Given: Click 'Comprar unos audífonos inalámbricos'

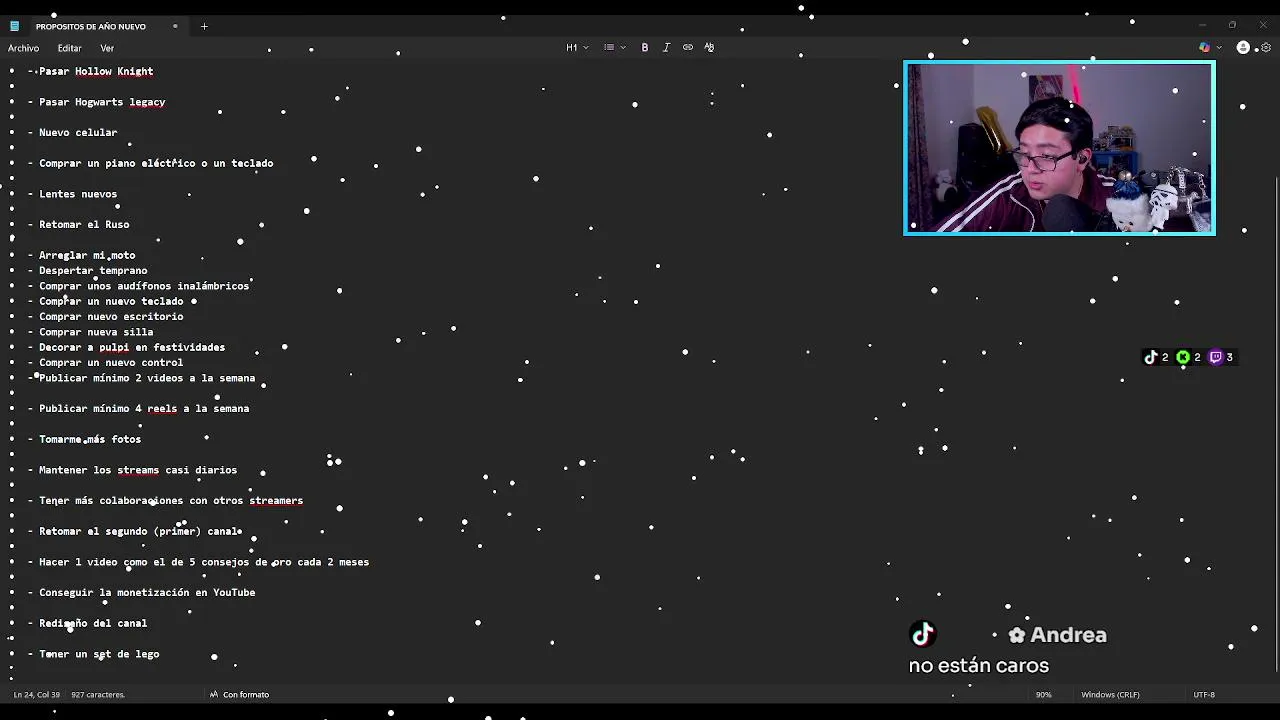Looking at the screenshot, I should pos(144,286).
